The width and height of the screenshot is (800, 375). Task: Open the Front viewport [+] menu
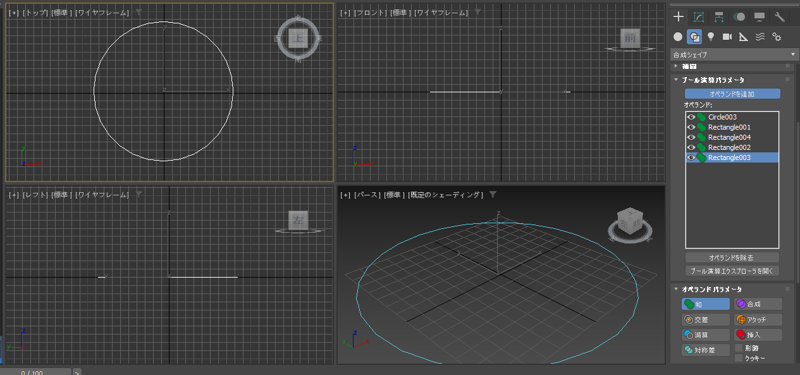pyautogui.click(x=346, y=12)
